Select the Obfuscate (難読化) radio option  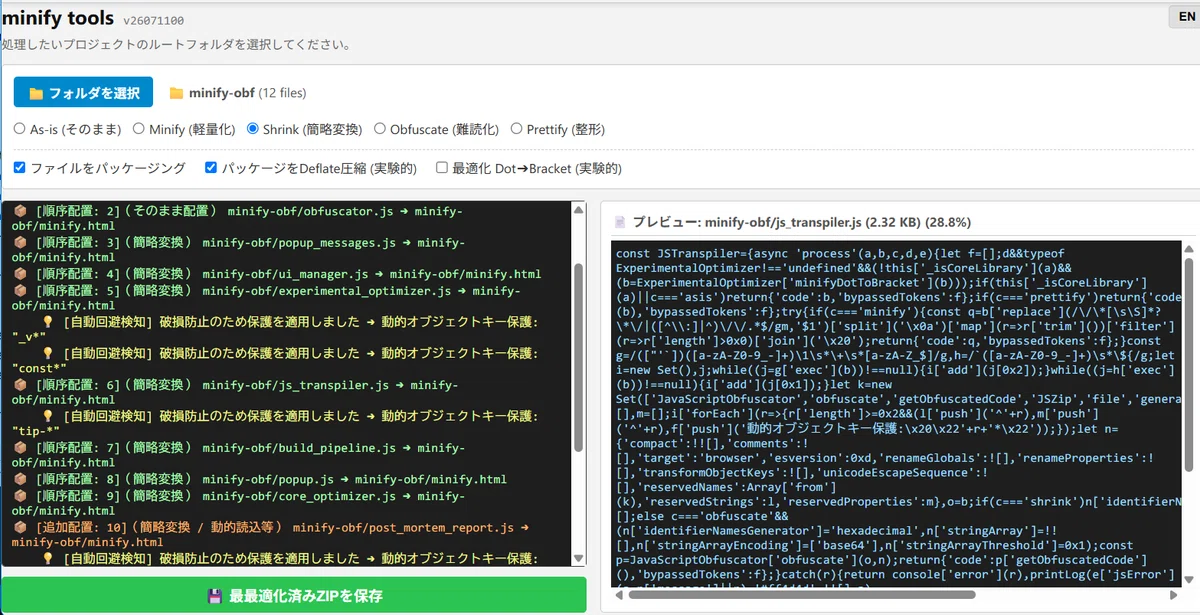coord(380,129)
